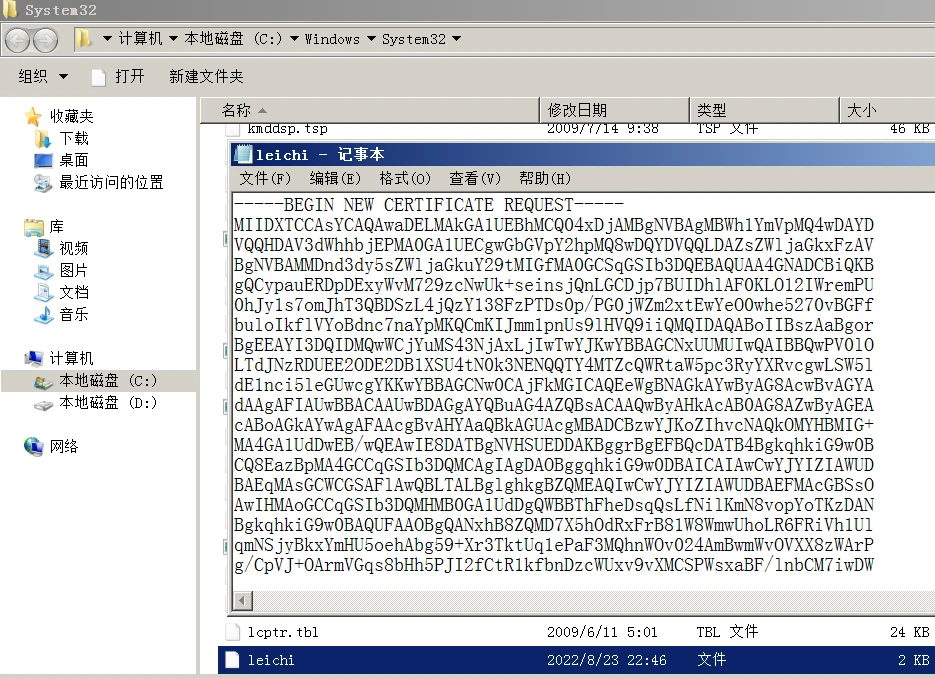
Task: Click the Computer (计算机) icon in sidebar
Action: coord(33,358)
